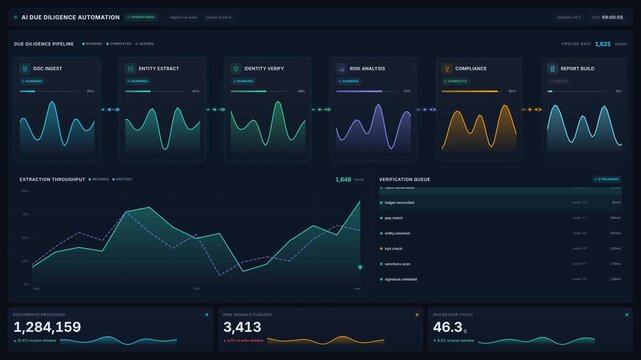
Task: Toggle the Completed legend filter
Action: click(119, 44)
